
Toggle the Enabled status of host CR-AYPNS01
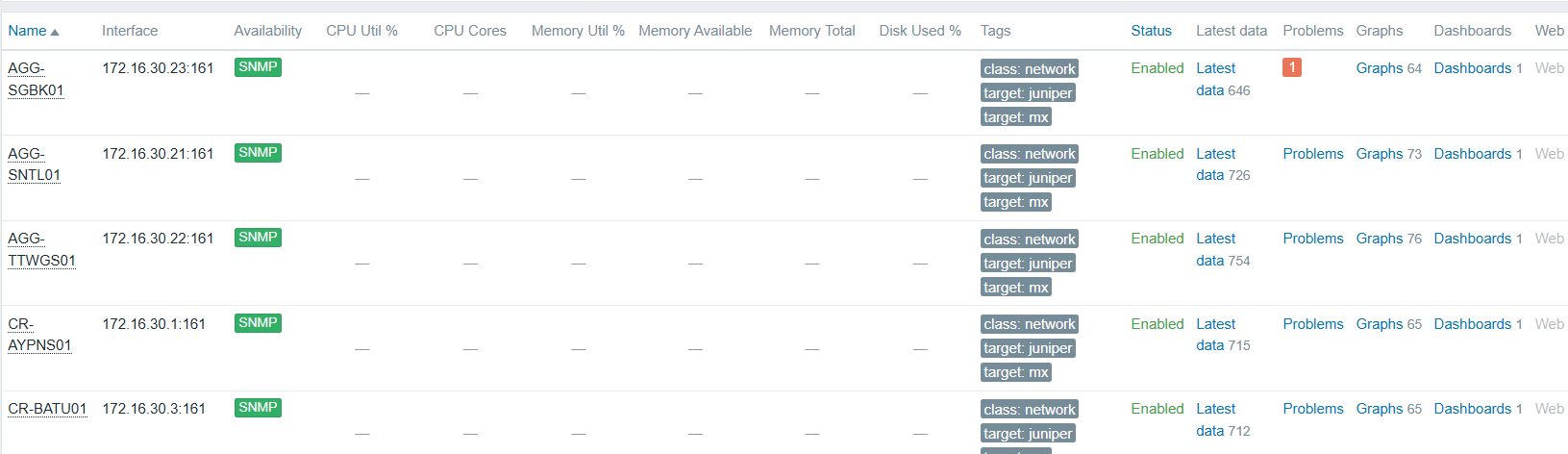tap(1157, 324)
